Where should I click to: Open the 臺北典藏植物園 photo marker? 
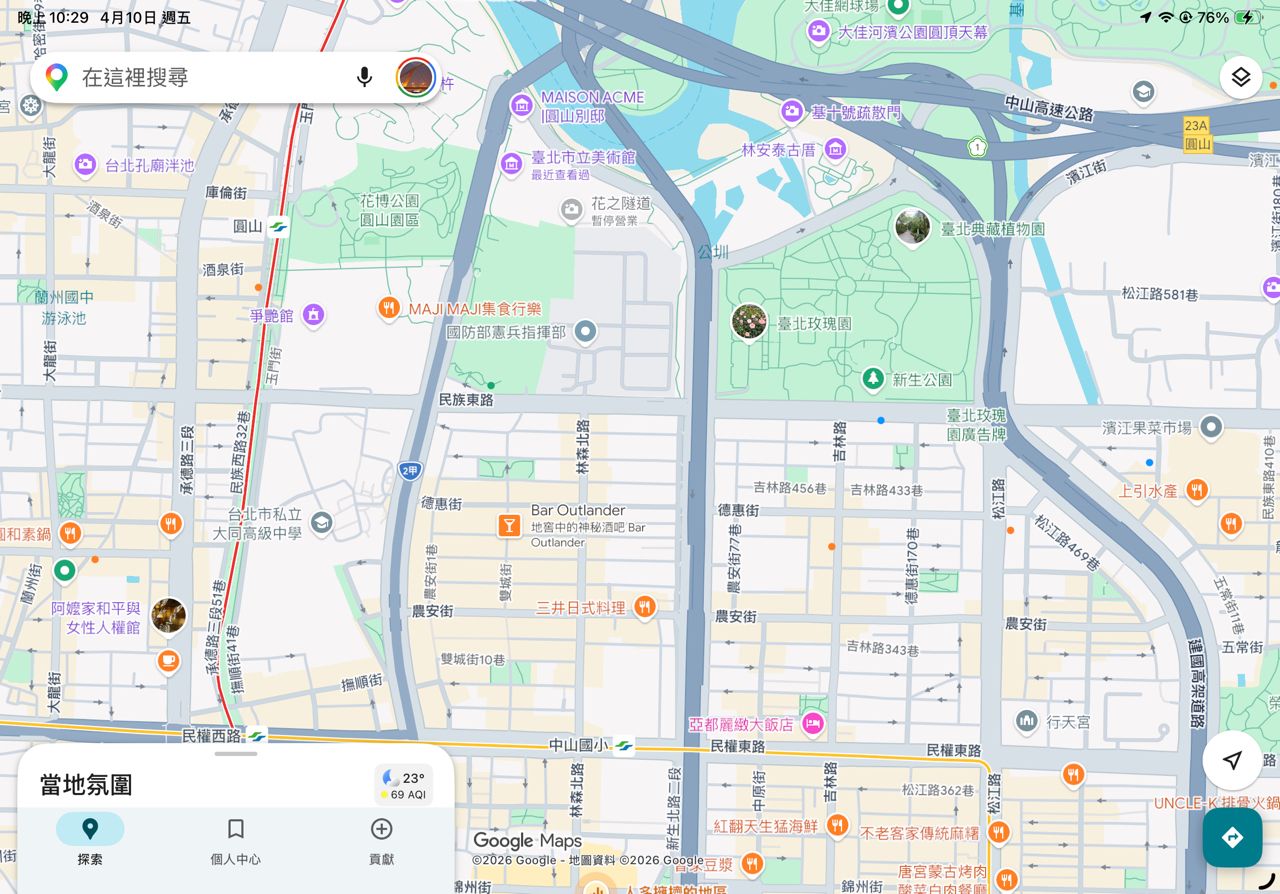coord(912,228)
